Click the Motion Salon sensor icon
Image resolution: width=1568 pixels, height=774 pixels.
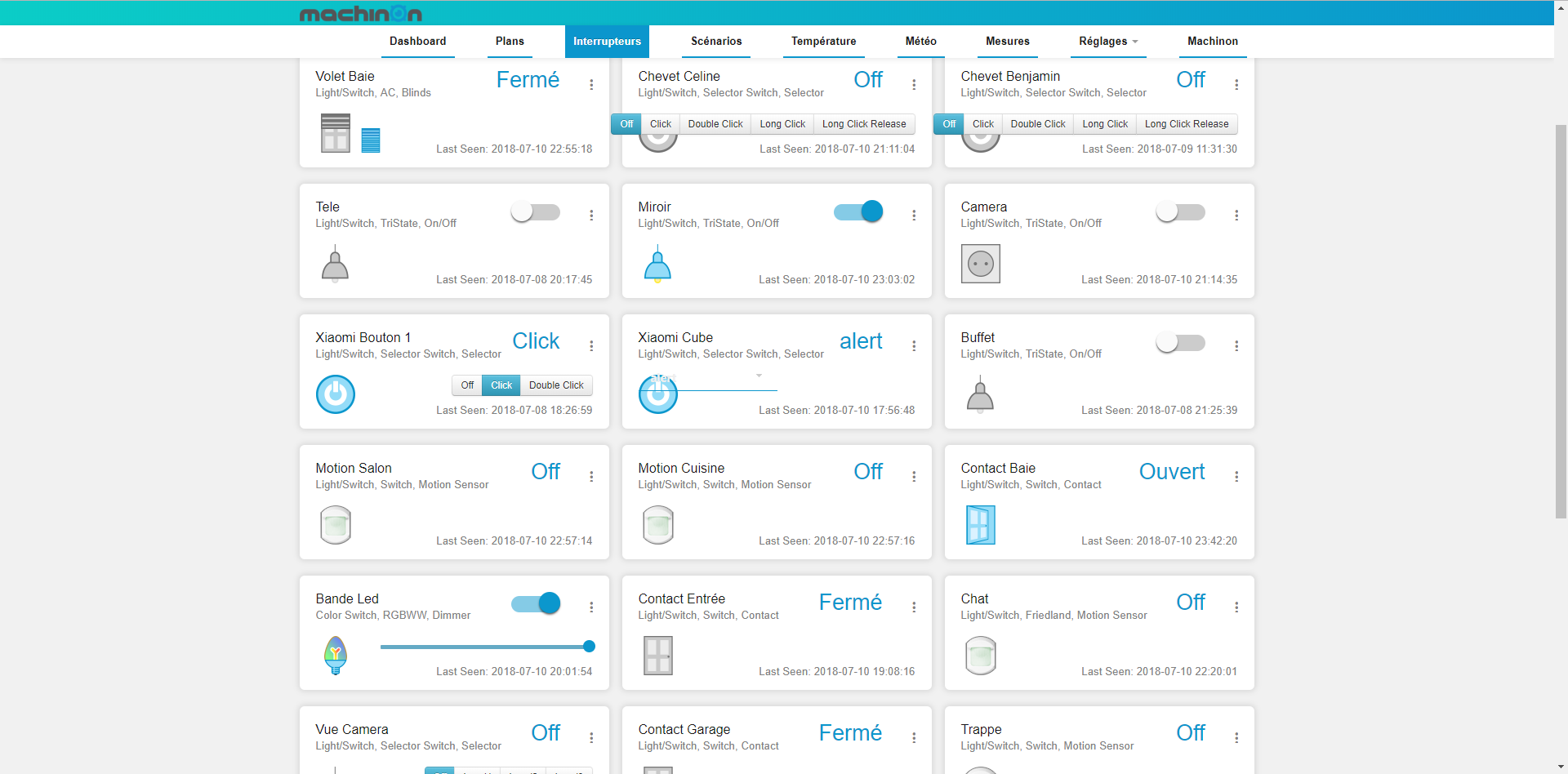(335, 525)
